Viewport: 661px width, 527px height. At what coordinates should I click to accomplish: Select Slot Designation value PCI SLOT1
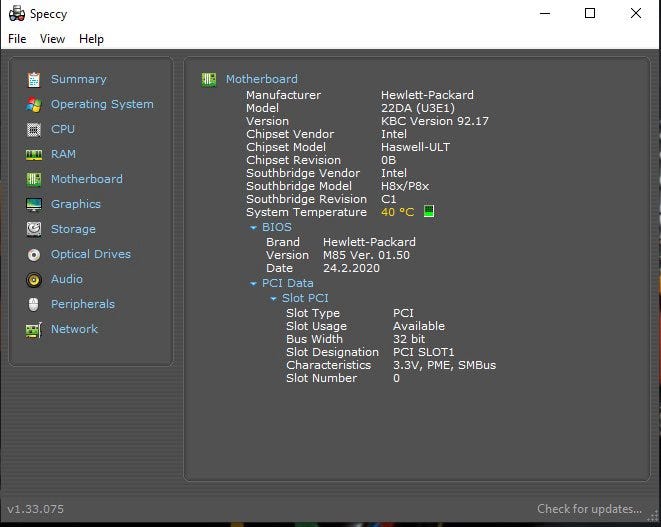(424, 352)
